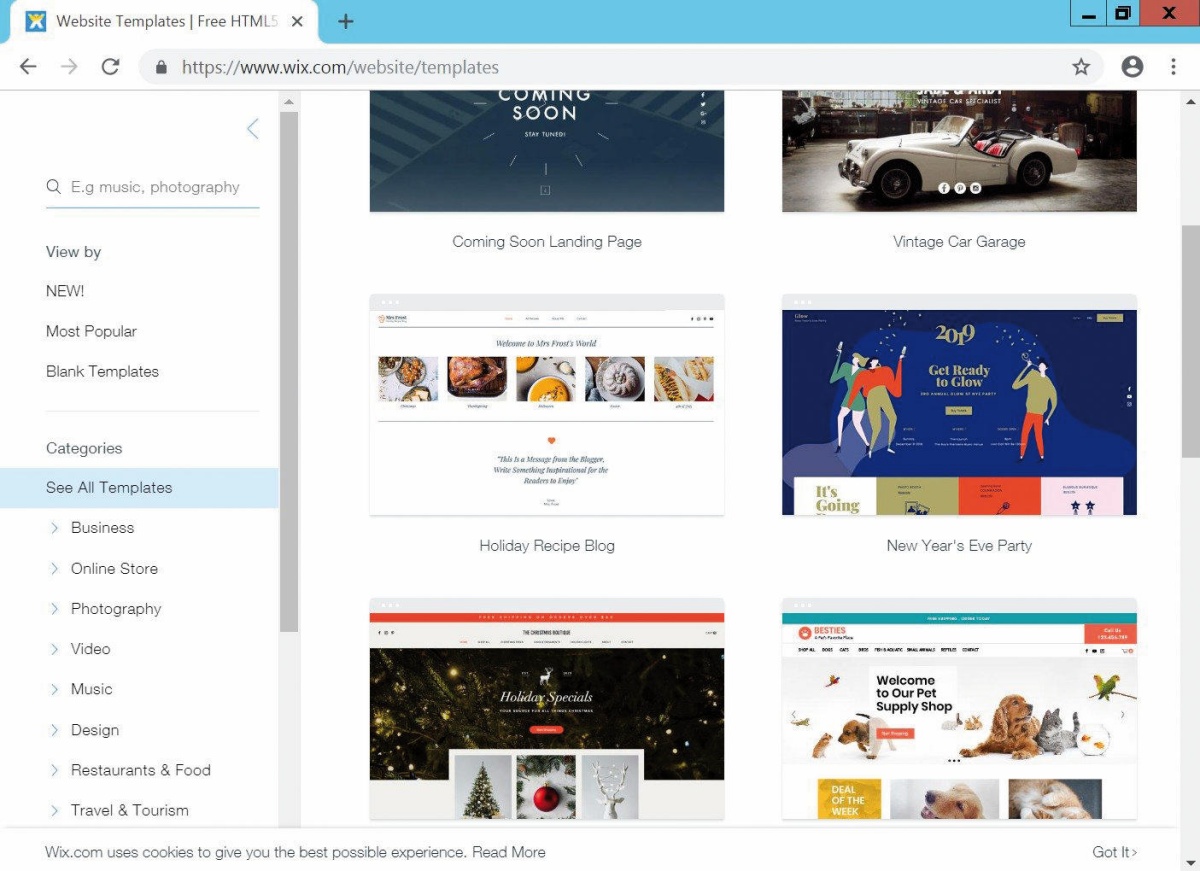The image size is (1200, 871).
Task: Expand the Video category chevron
Action: [x=55, y=649]
